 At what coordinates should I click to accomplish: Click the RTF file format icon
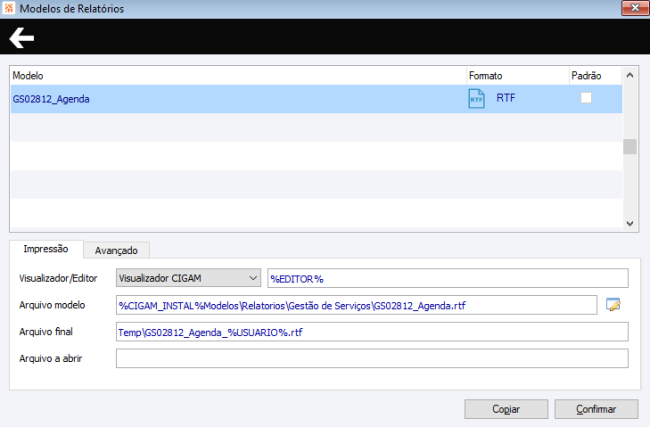click(476, 99)
